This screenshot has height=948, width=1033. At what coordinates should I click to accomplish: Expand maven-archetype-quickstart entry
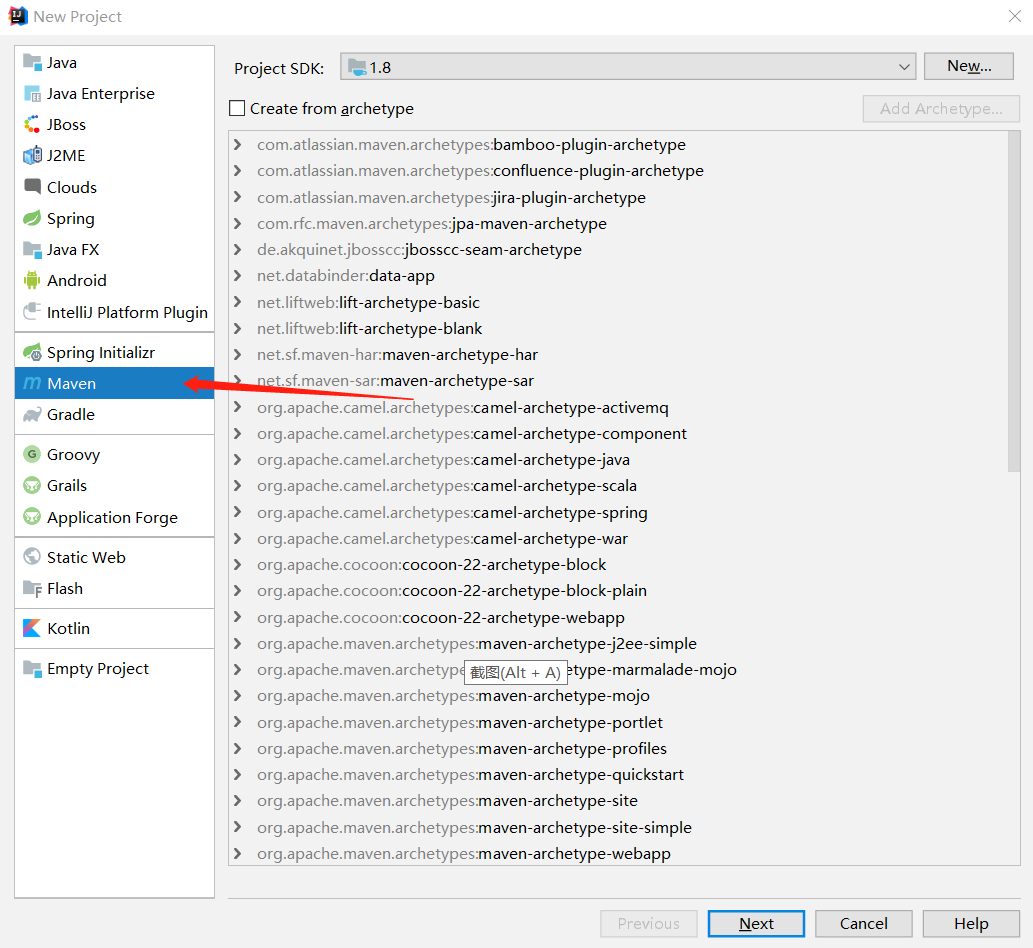point(238,774)
